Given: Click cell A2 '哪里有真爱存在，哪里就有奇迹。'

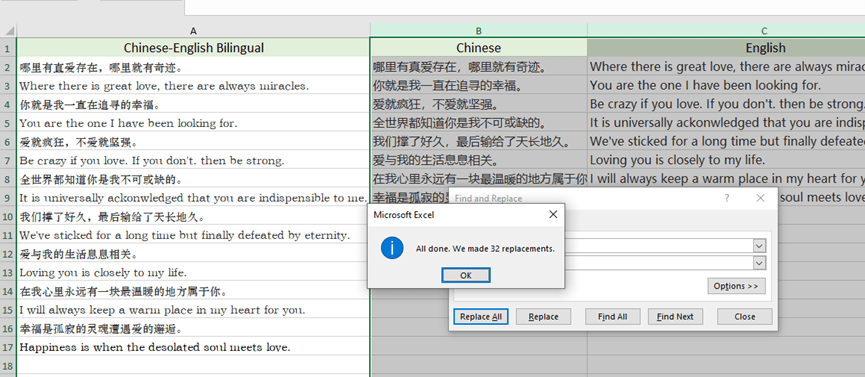Looking at the screenshot, I should [193, 67].
